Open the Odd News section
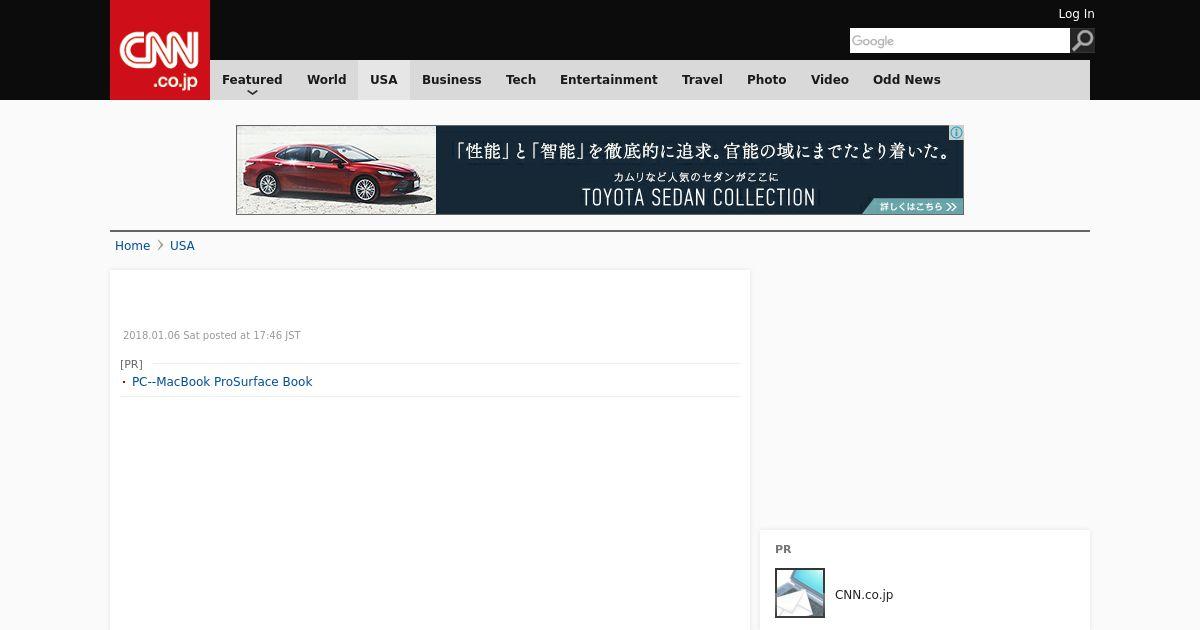Viewport: 1200px width, 630px height. pyautogui.click(x=907, y=80)
